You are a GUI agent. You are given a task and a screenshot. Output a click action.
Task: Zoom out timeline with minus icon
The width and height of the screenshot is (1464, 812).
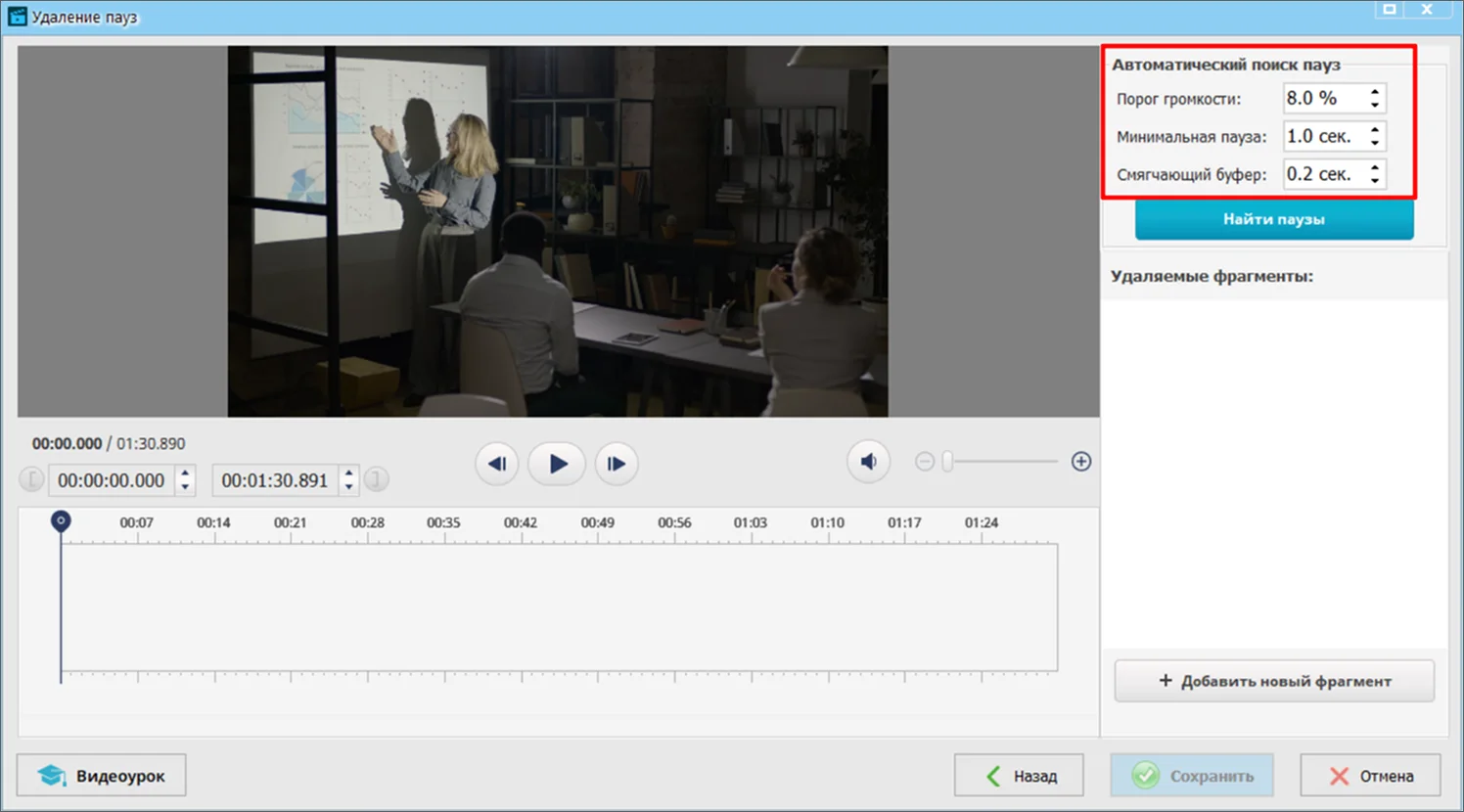[925, 462]
